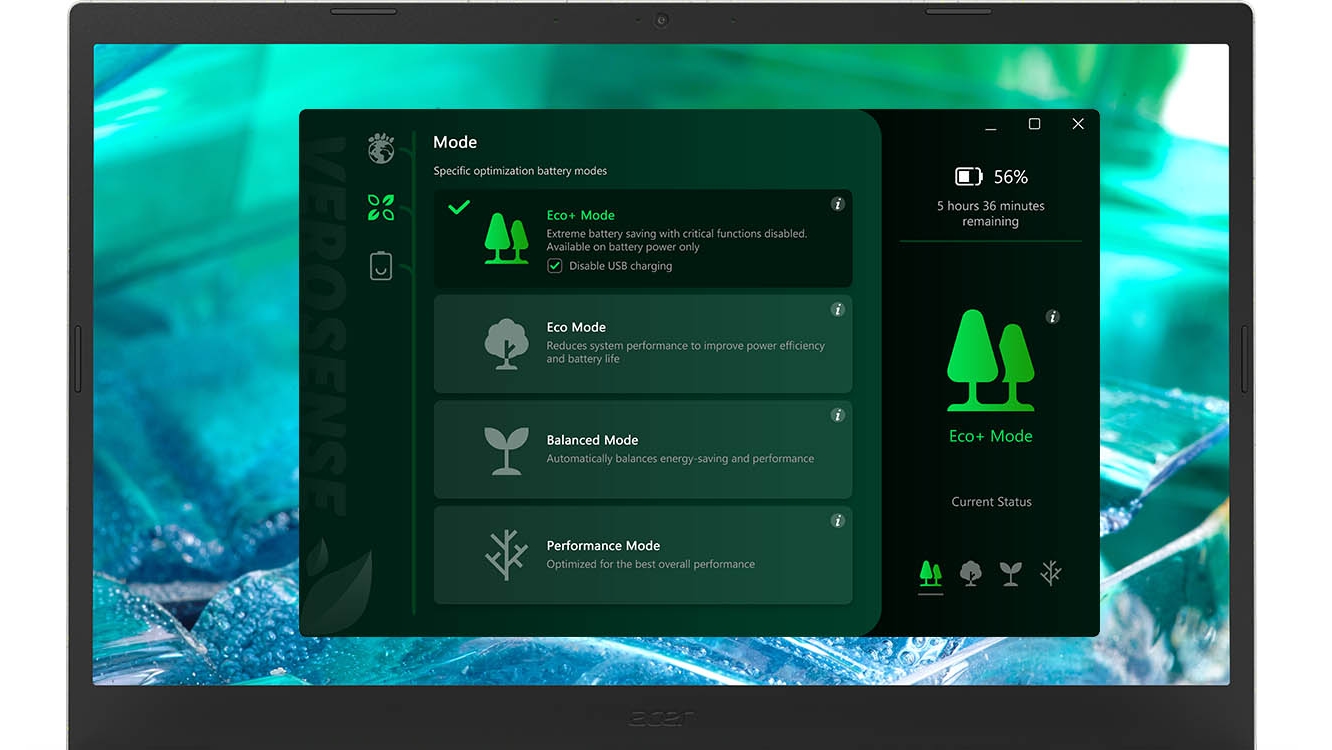The image size is (1332, 750).
Task: Click the 56% battery percentage text
Action: click(x=1011, y=177)
